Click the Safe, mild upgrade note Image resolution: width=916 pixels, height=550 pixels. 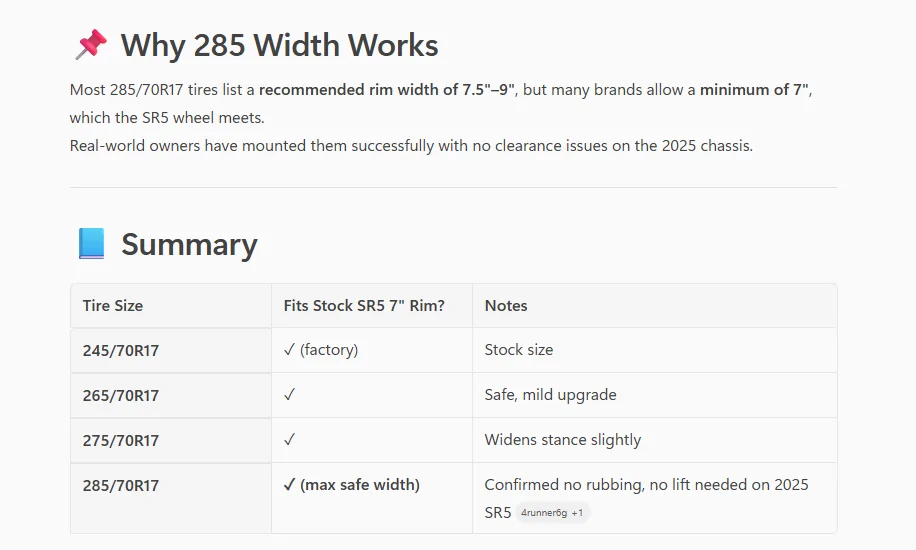pyautogui.click(x=550, y=395)
